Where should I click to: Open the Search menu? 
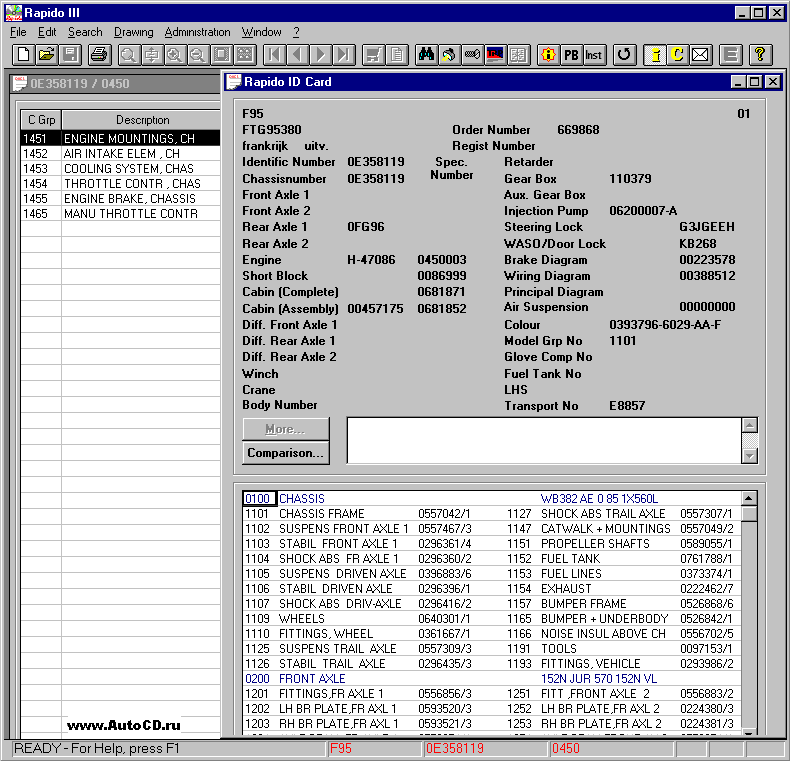pos(85,32)
